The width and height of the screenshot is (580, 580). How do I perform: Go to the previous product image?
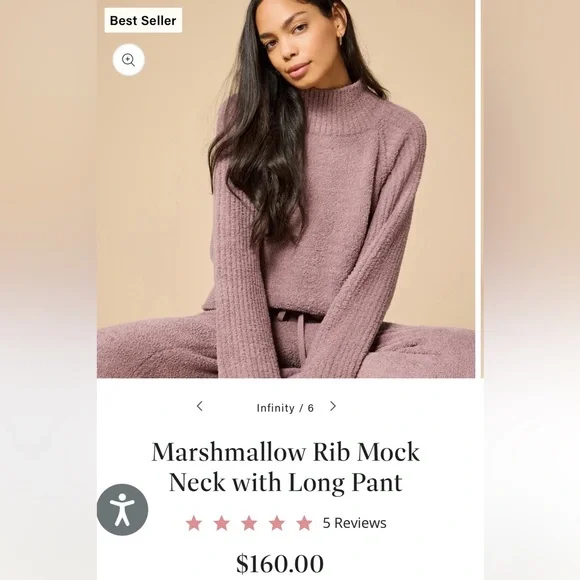coord(200,406)
